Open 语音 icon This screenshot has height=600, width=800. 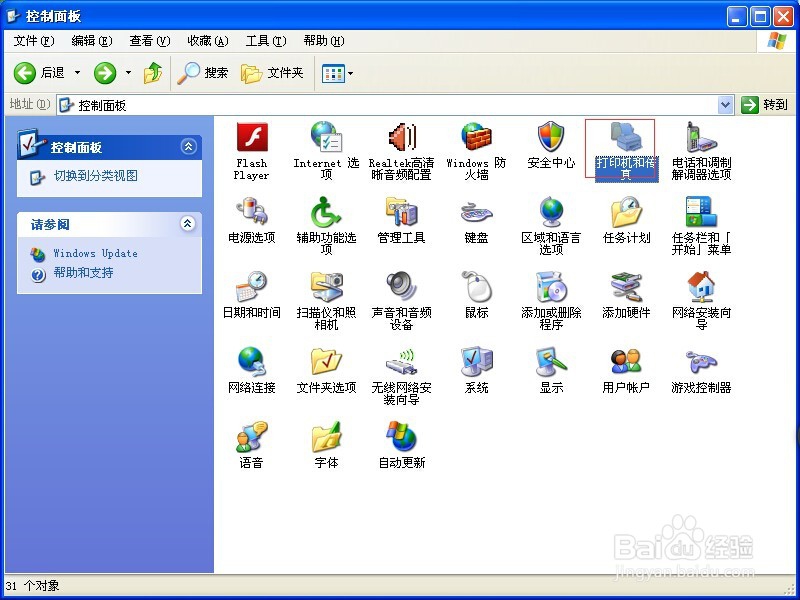tap(252, 436)
